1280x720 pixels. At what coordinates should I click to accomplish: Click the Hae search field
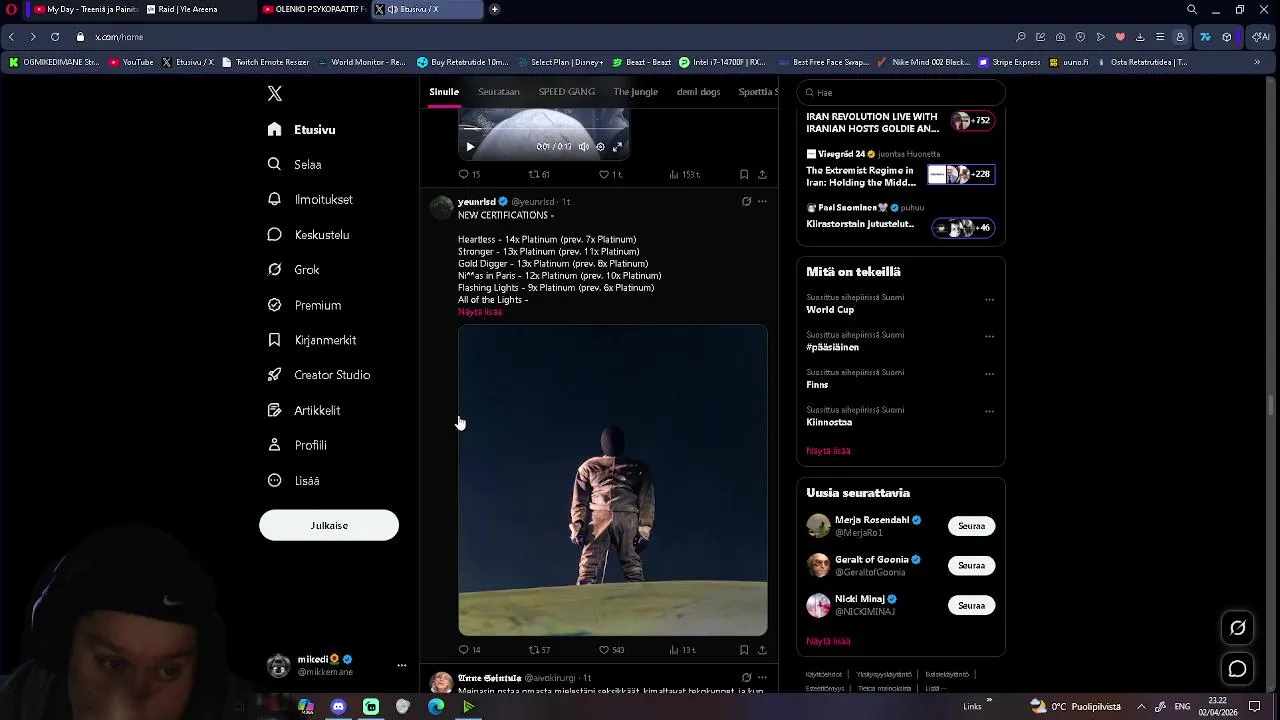901,92
